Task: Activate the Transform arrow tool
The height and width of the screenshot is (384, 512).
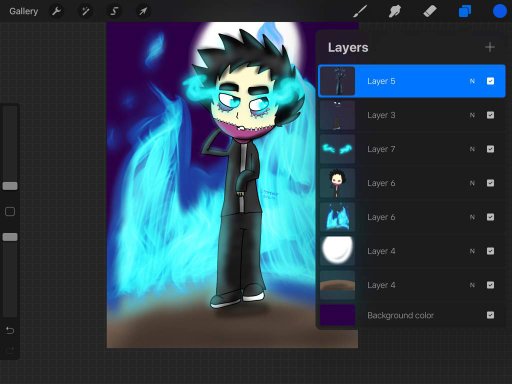Action: click(x=143, y=11)
